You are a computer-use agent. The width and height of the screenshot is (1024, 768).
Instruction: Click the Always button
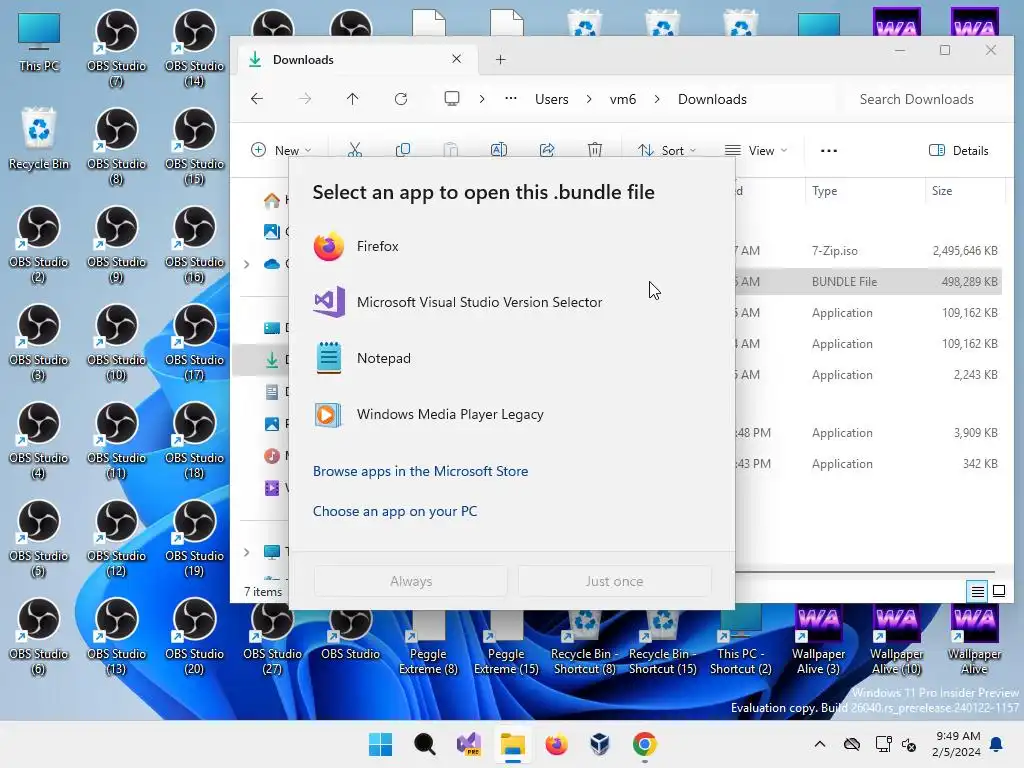pos(411,581)
